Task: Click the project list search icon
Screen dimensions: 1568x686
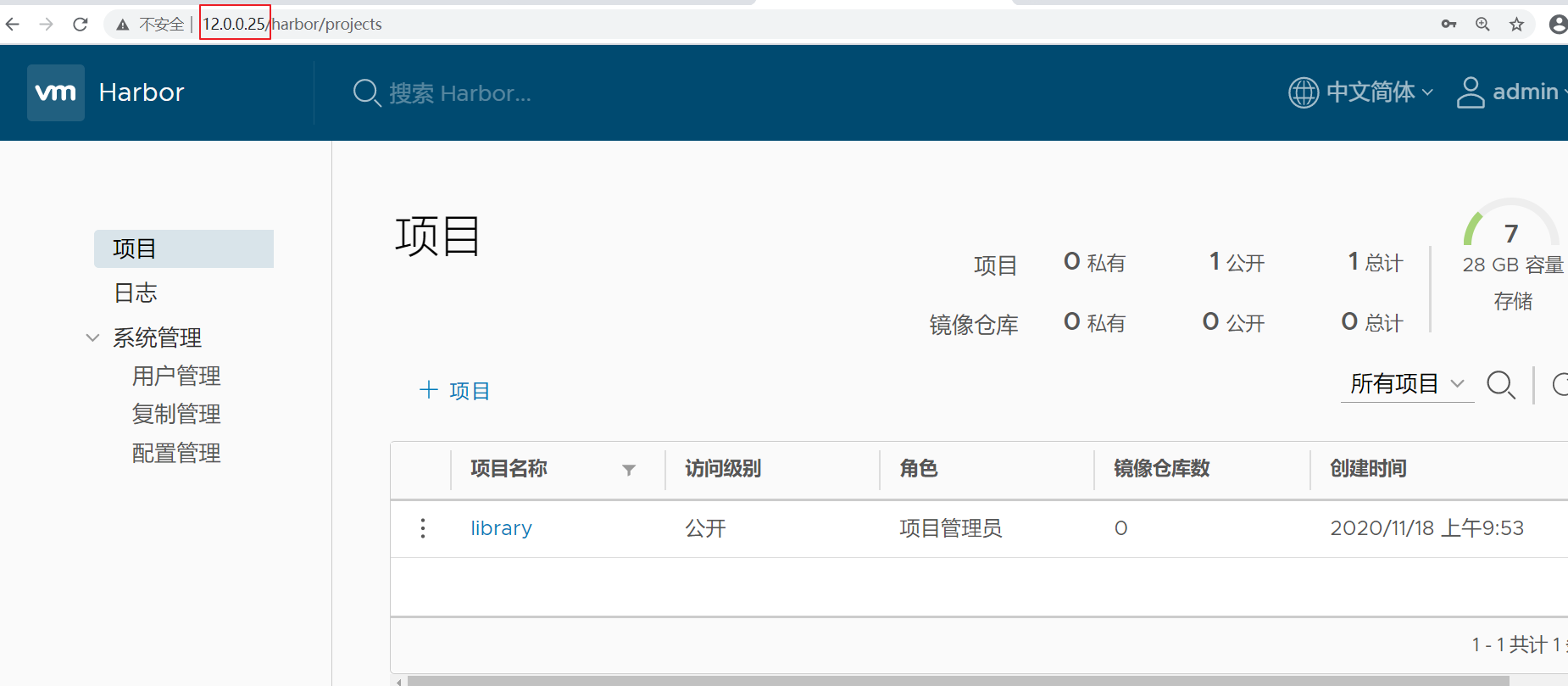Action: click(1501, 385)
